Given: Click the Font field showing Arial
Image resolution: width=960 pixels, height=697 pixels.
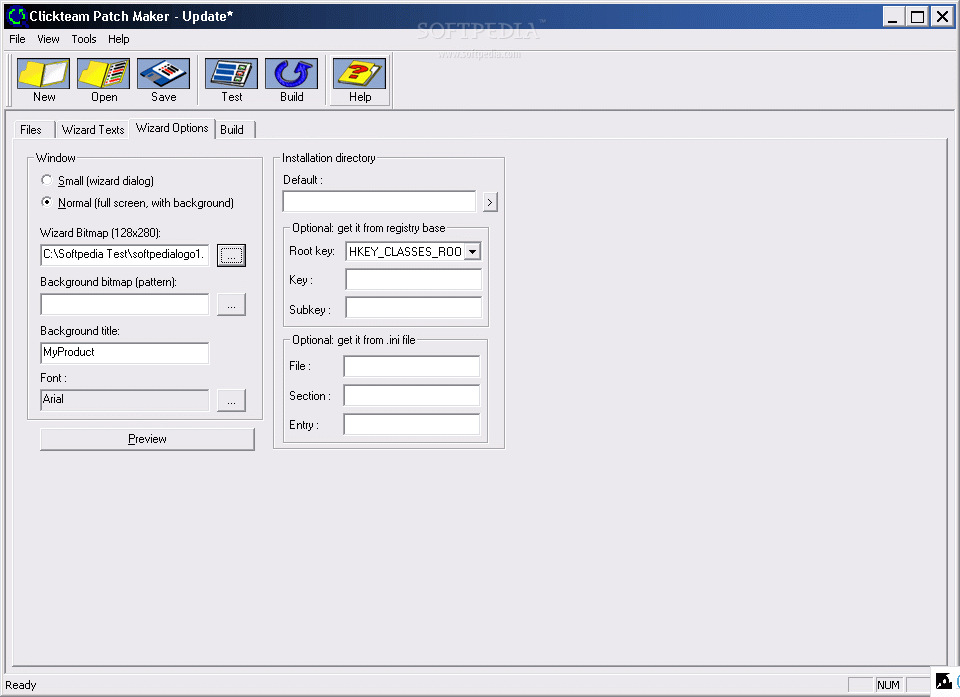Looking at the screenshot, I should (124, 400).
